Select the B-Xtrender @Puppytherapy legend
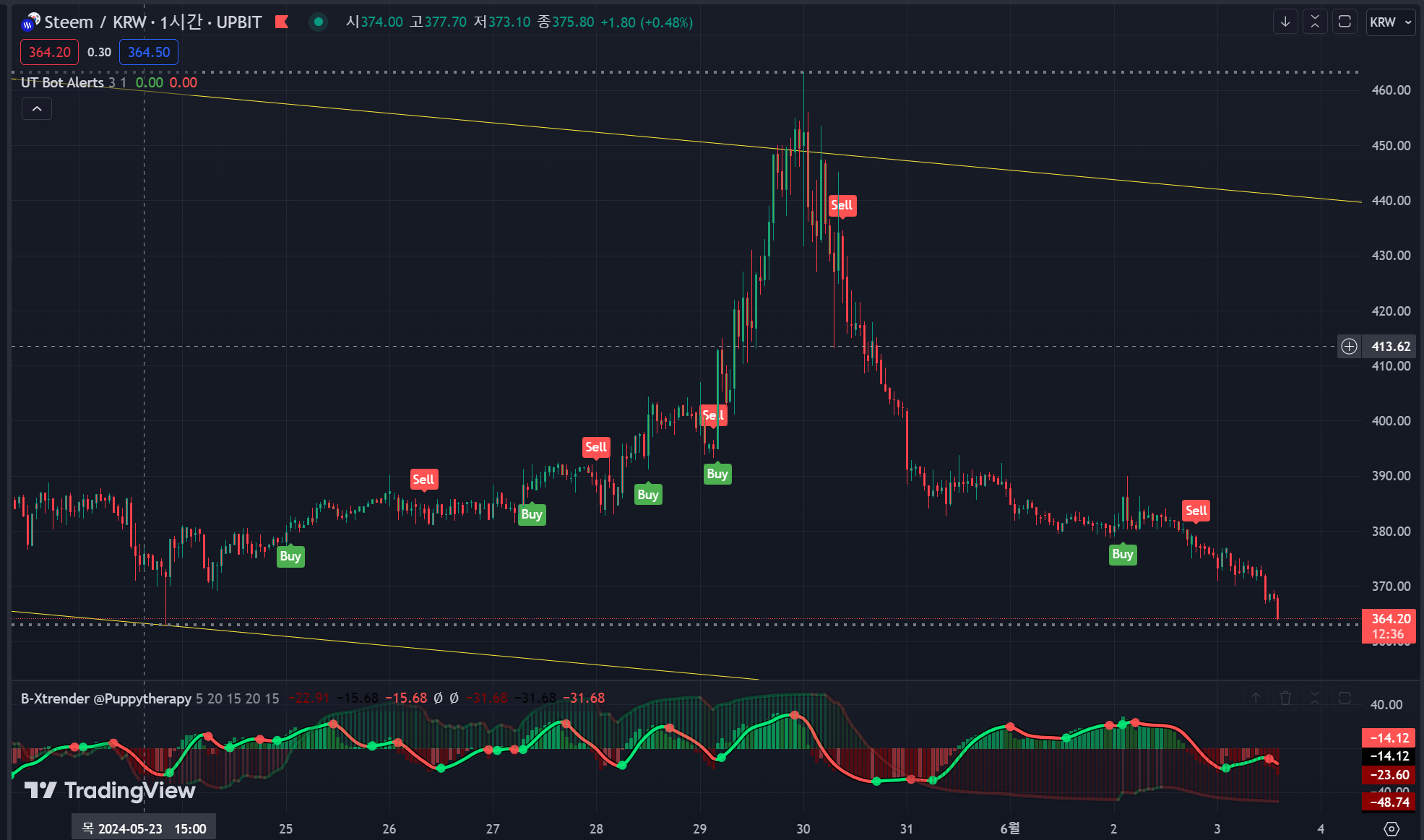Screen dimensions: 1424x840 click(105, 698)
